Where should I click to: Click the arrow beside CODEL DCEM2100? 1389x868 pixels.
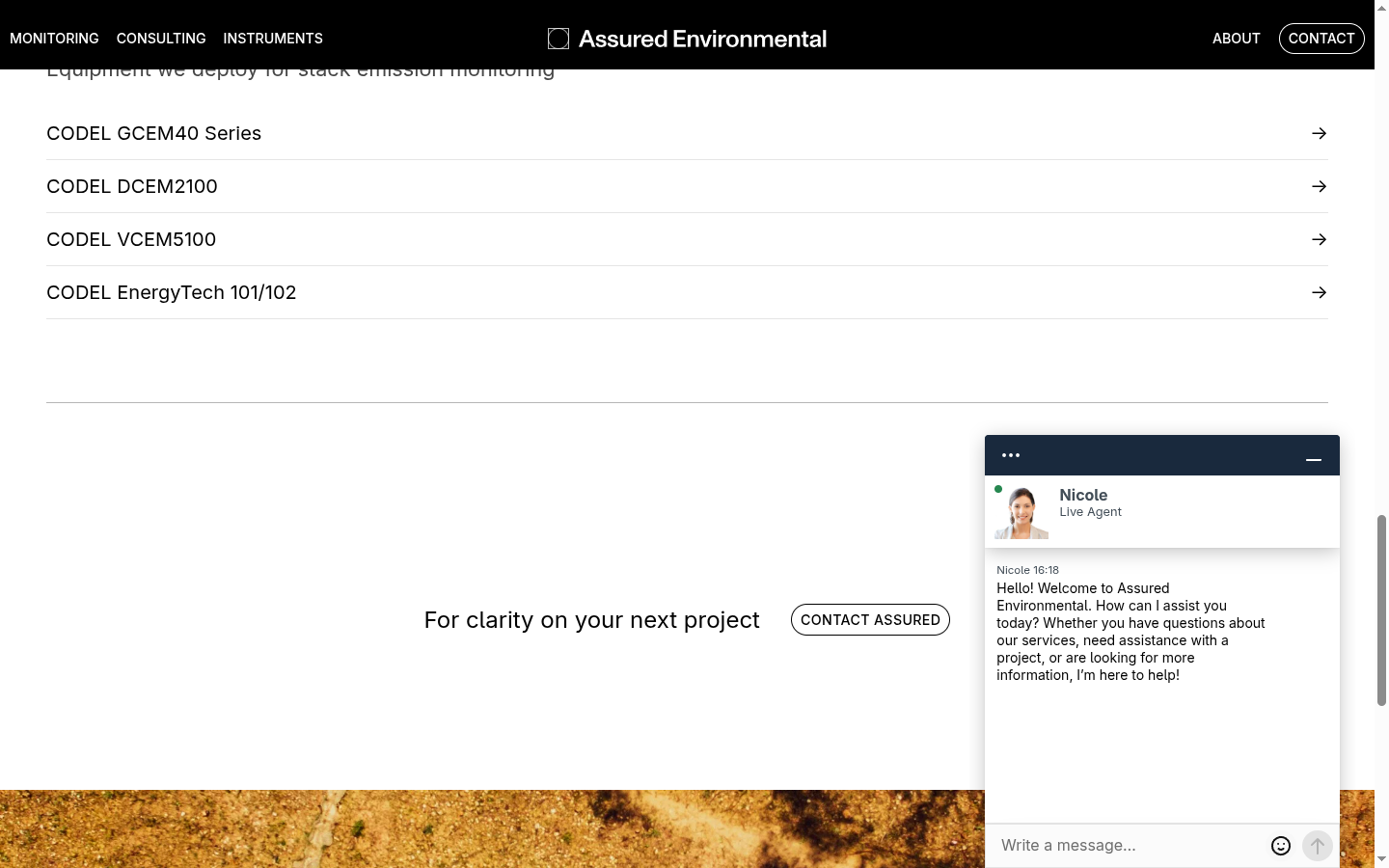pyautogui.click(x=1319, y=186)
